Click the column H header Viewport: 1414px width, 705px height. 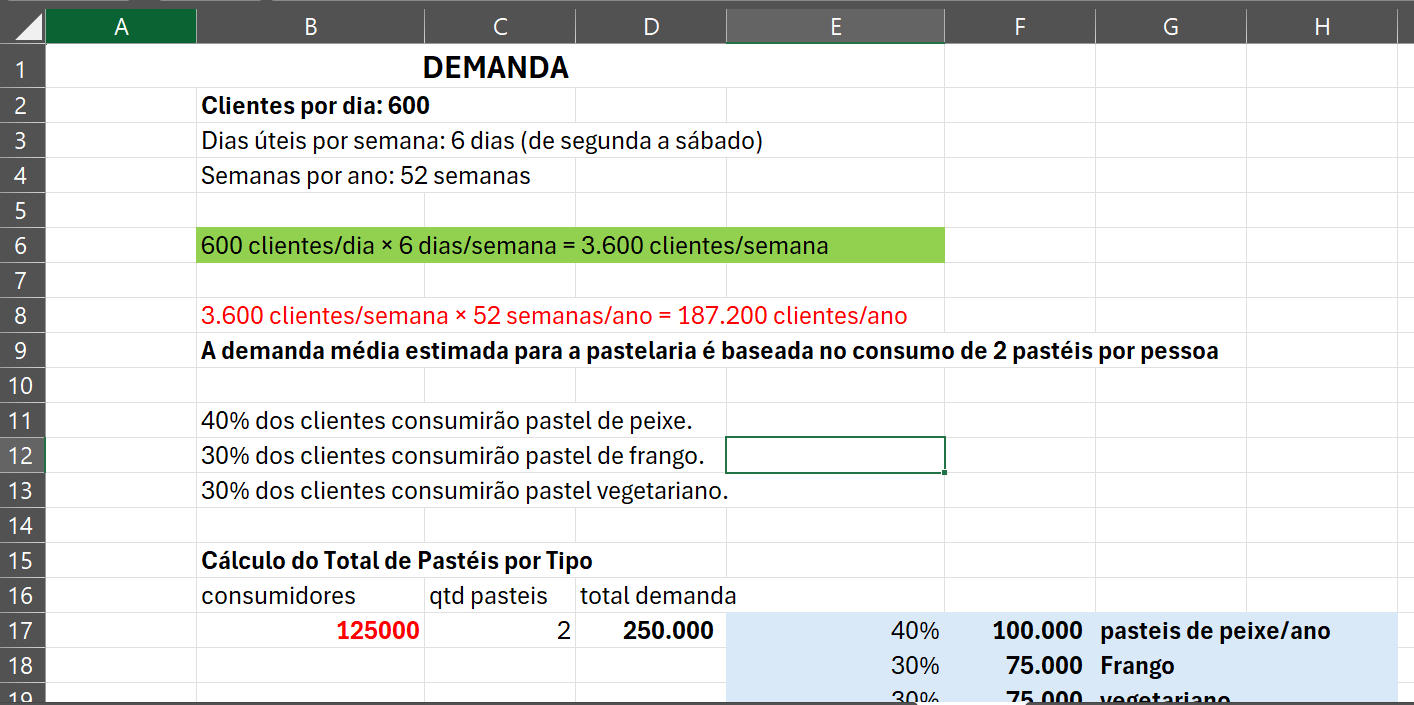[1321, 27]
